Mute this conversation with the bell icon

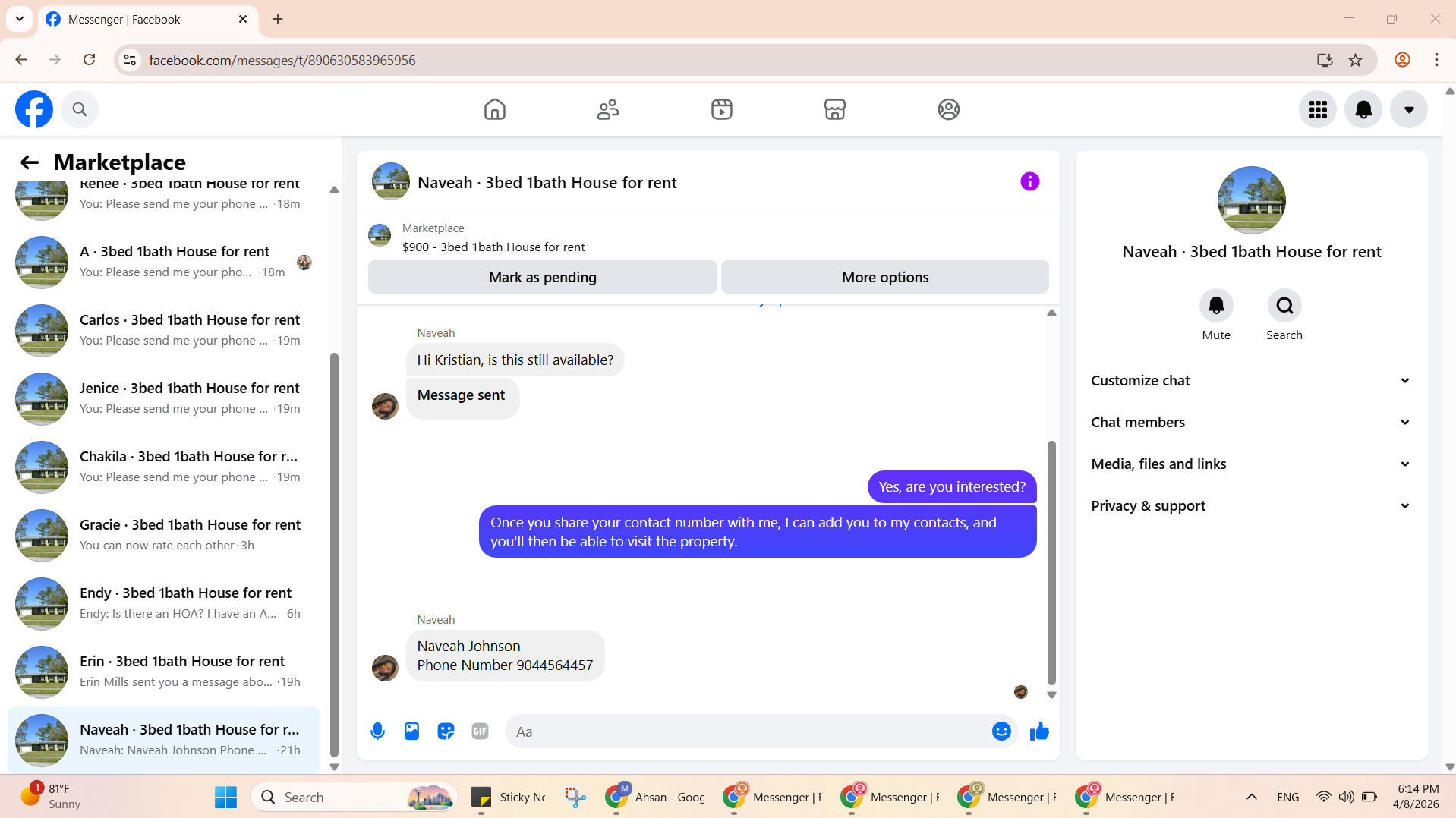(x=1216, y=306)
